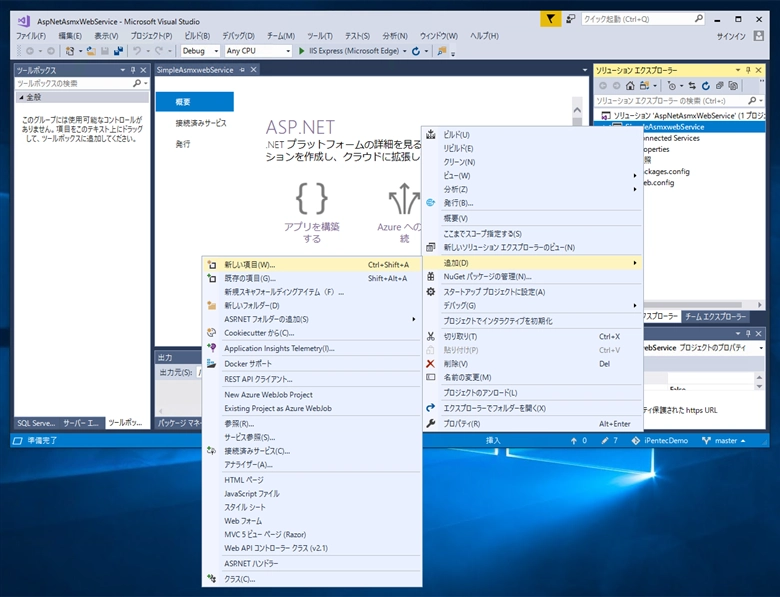780x597 pixels.
Task: Click Collapse All icon in Solution Explorer
Action: [x=719, y=86]
